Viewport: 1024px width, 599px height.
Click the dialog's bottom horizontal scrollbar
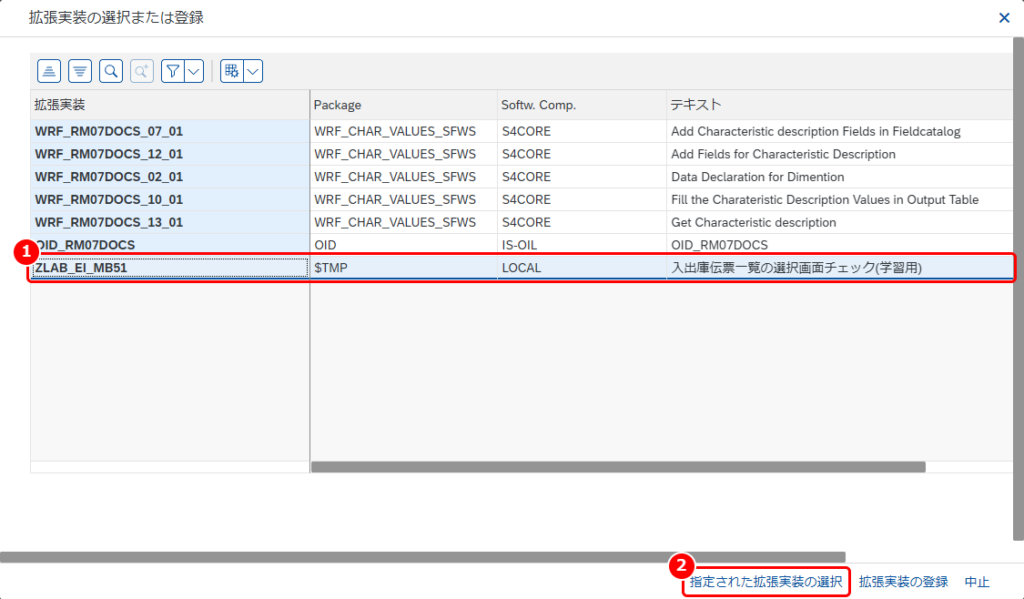coord(423,557)
